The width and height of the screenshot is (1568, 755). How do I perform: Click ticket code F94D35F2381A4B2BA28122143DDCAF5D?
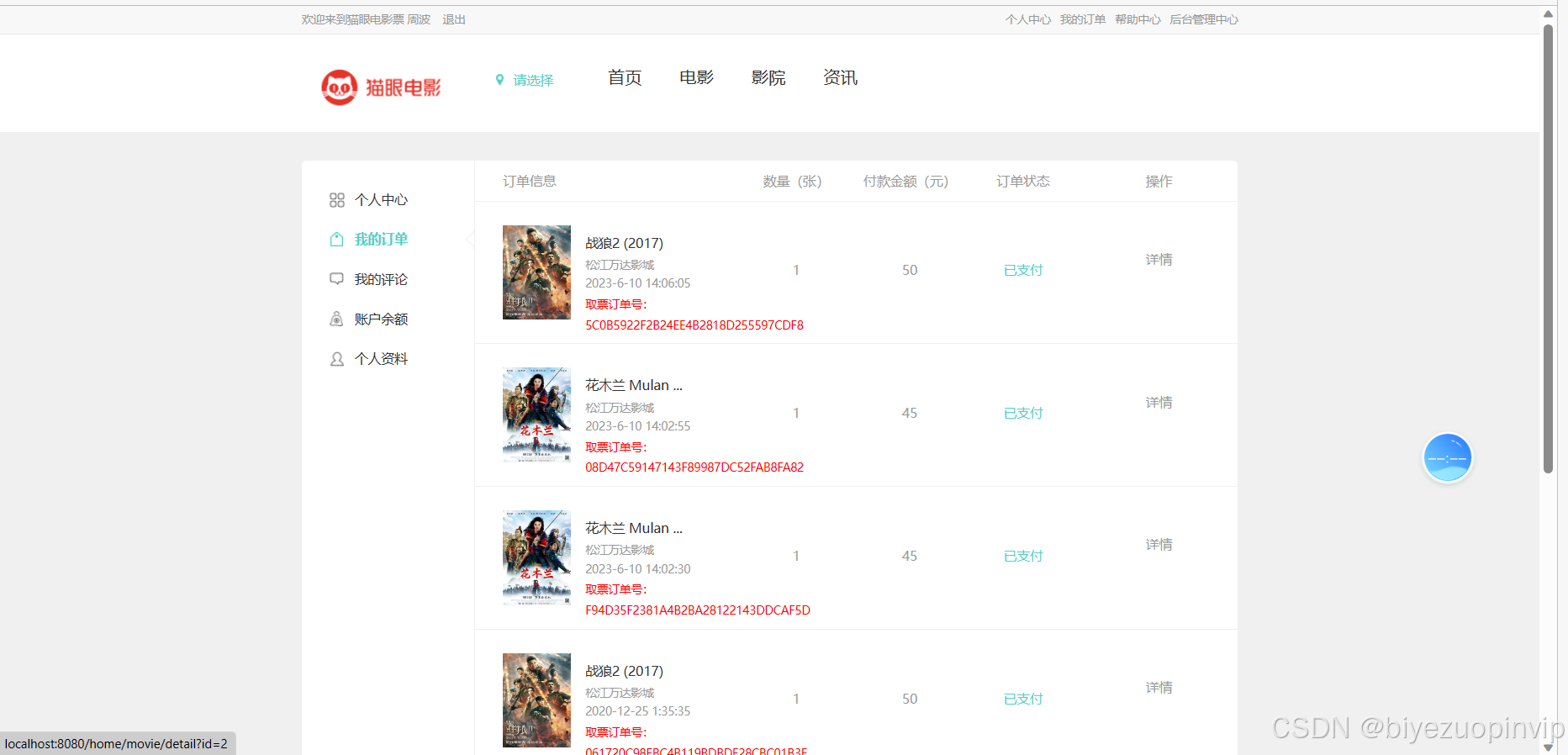click(698, 610)
